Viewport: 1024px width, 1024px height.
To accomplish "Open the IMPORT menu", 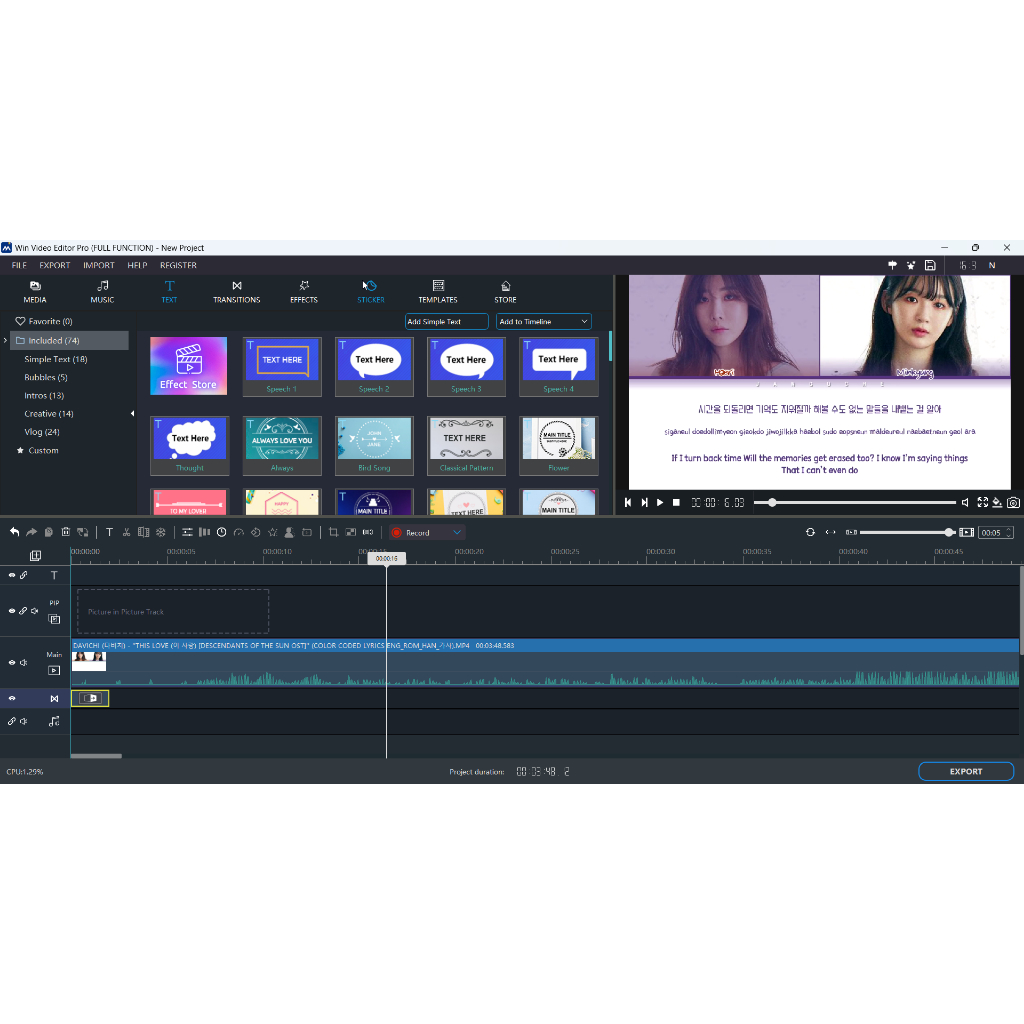I will [x=99, y=266].
